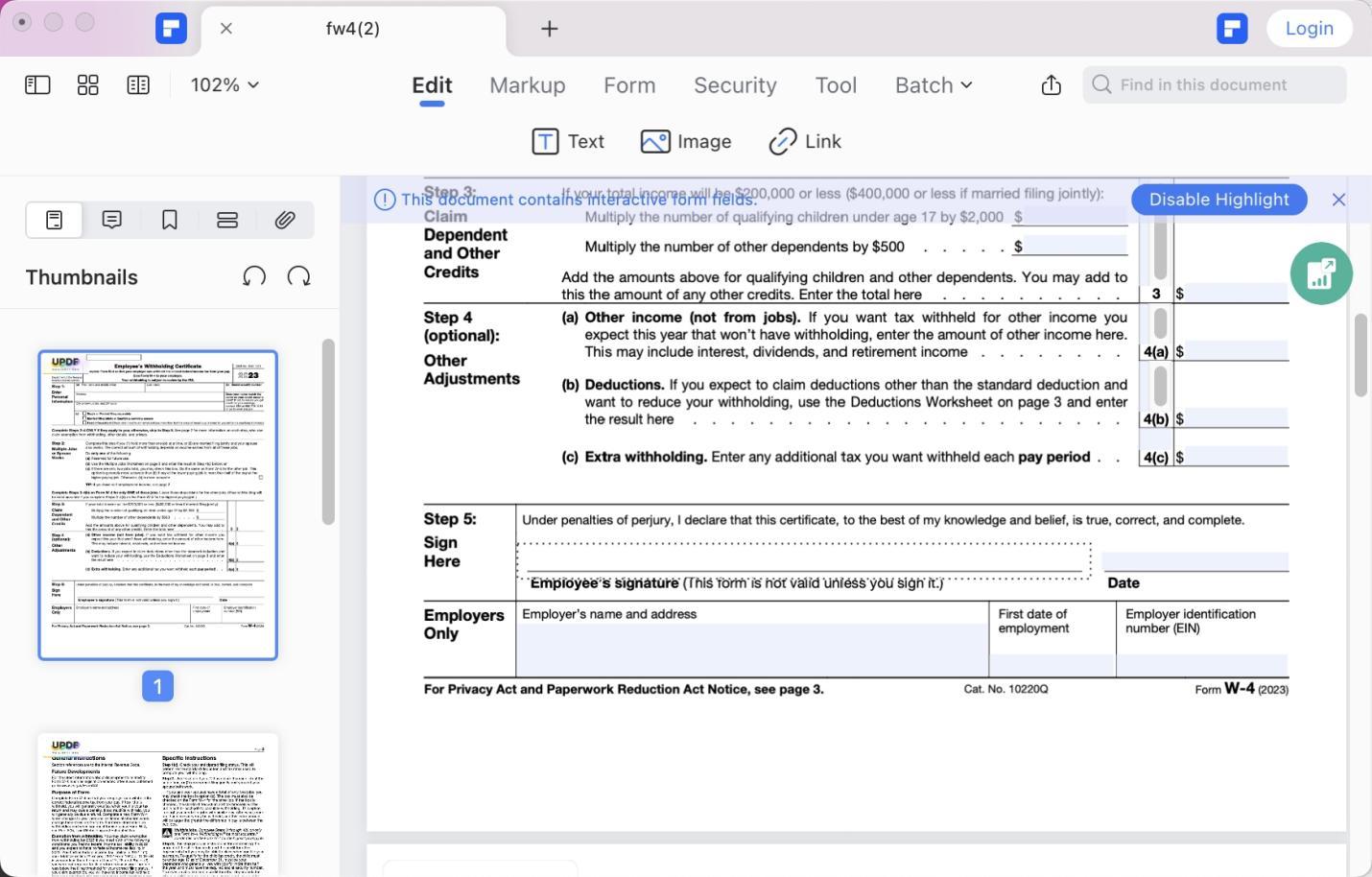Select page 1 thumbnail
This screenshot has height=877, width=1372.
[158, 505]
